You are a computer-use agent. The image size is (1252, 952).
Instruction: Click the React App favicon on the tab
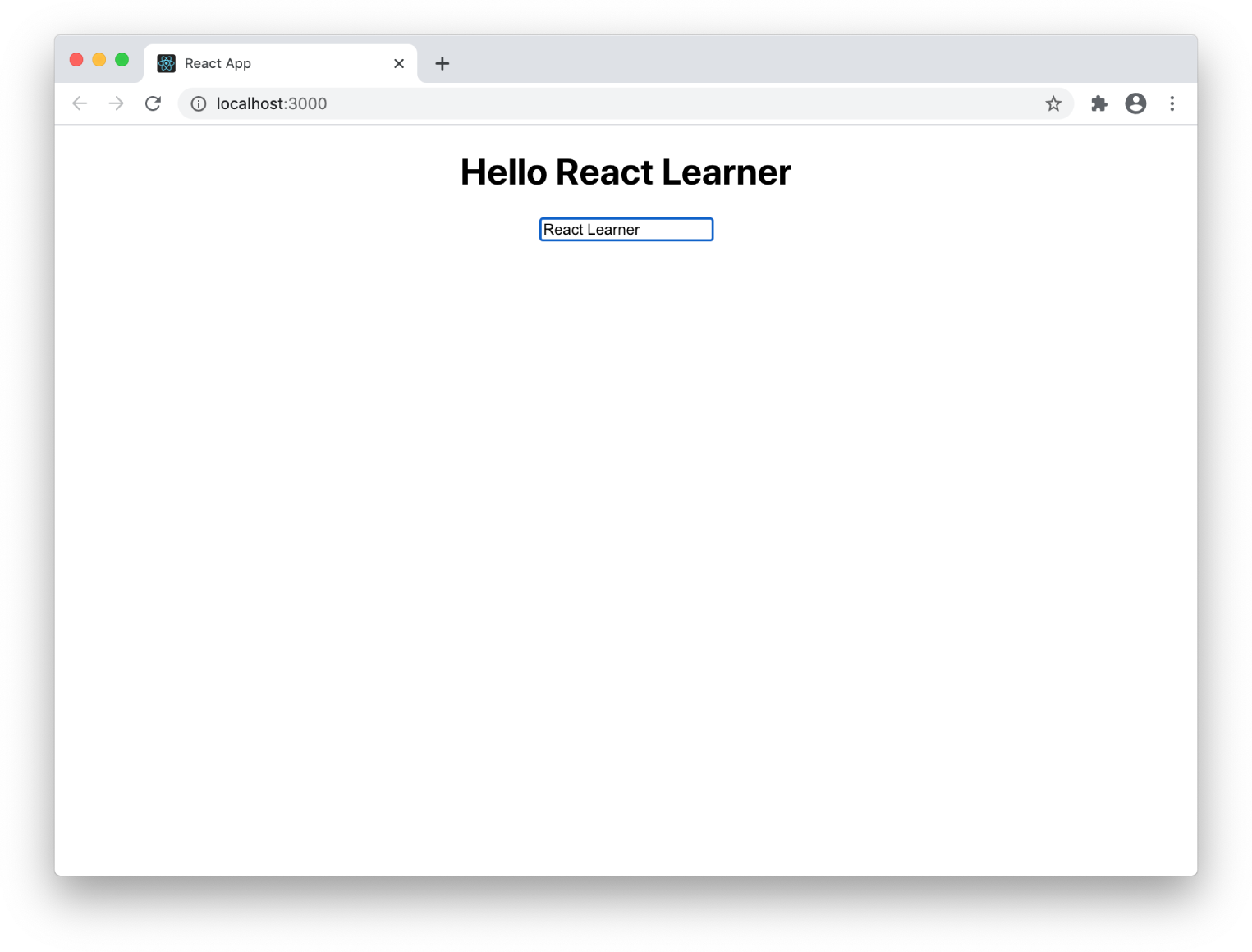(166, 62)
